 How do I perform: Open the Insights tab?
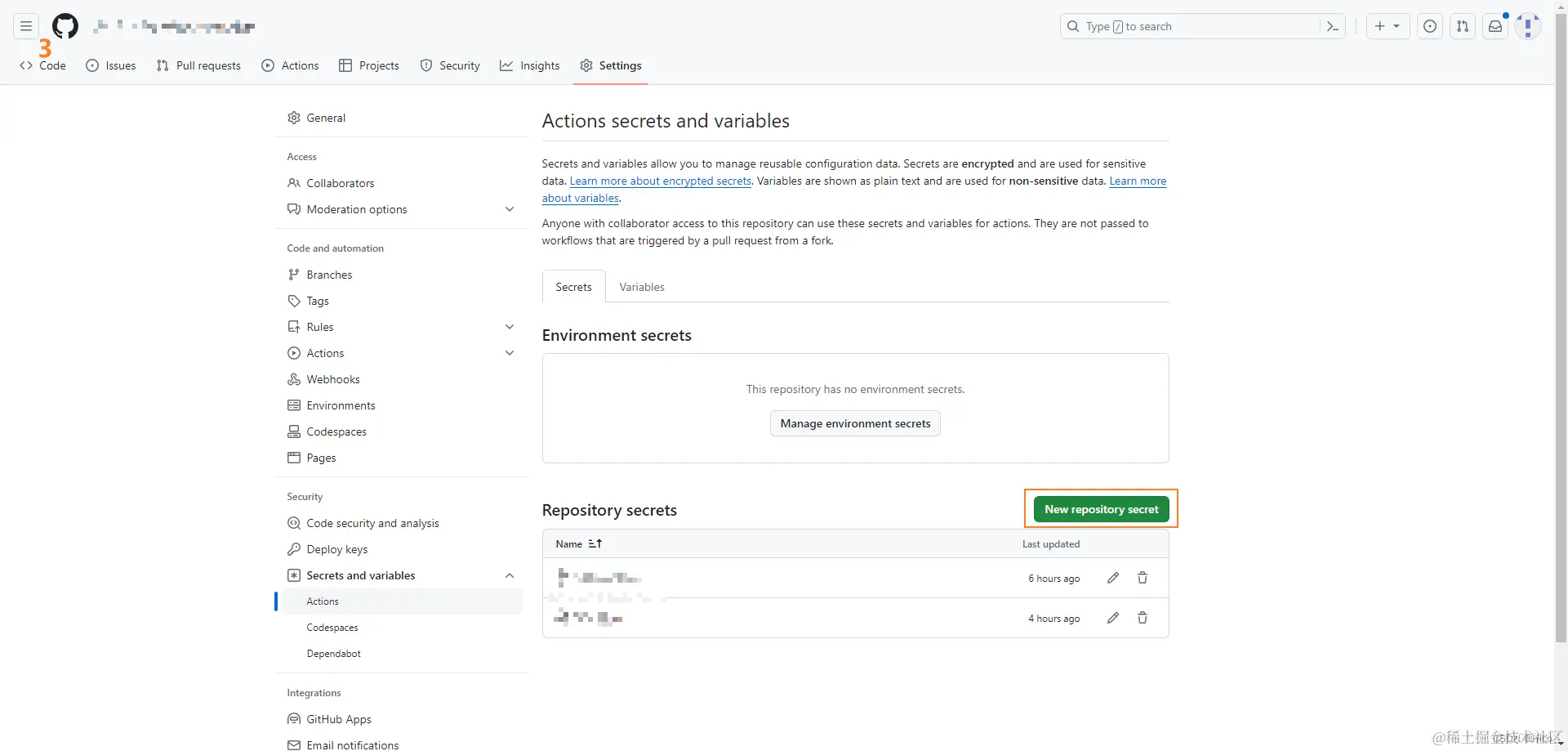530,65
